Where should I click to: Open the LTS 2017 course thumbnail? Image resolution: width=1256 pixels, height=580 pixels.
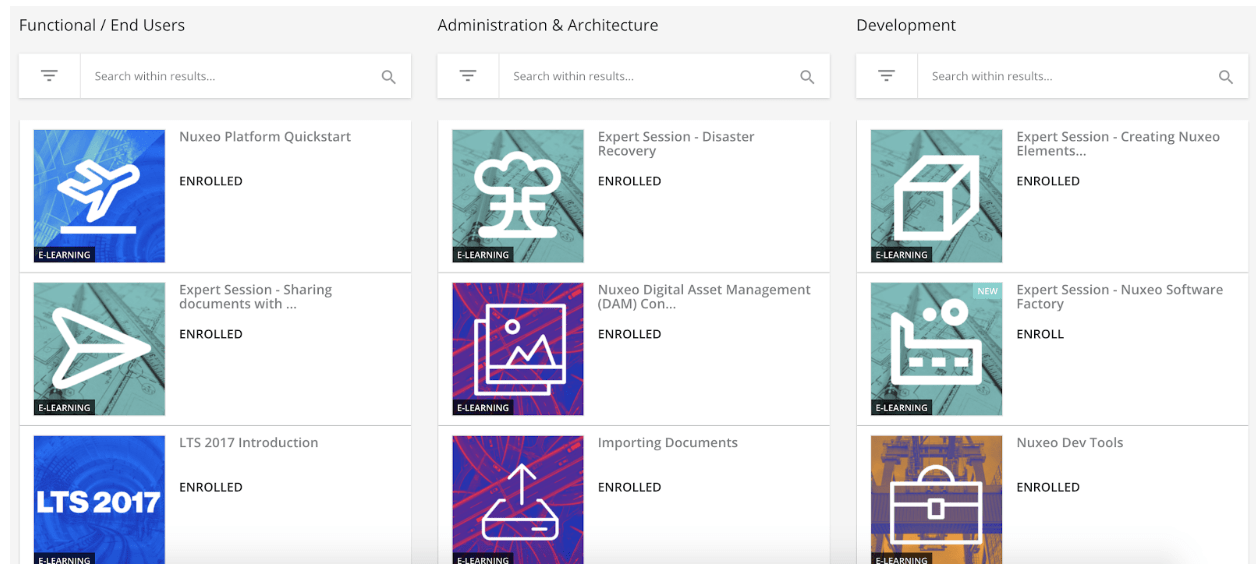click(x=99, y=500)
